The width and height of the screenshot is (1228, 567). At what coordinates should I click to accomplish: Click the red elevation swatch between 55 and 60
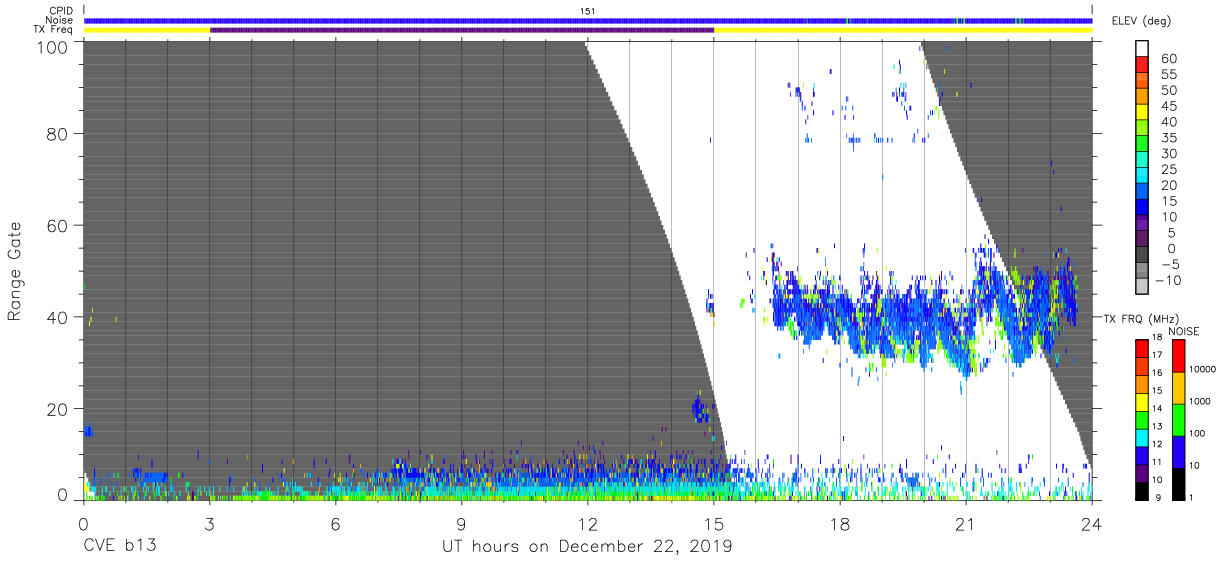pos(1142,66)
